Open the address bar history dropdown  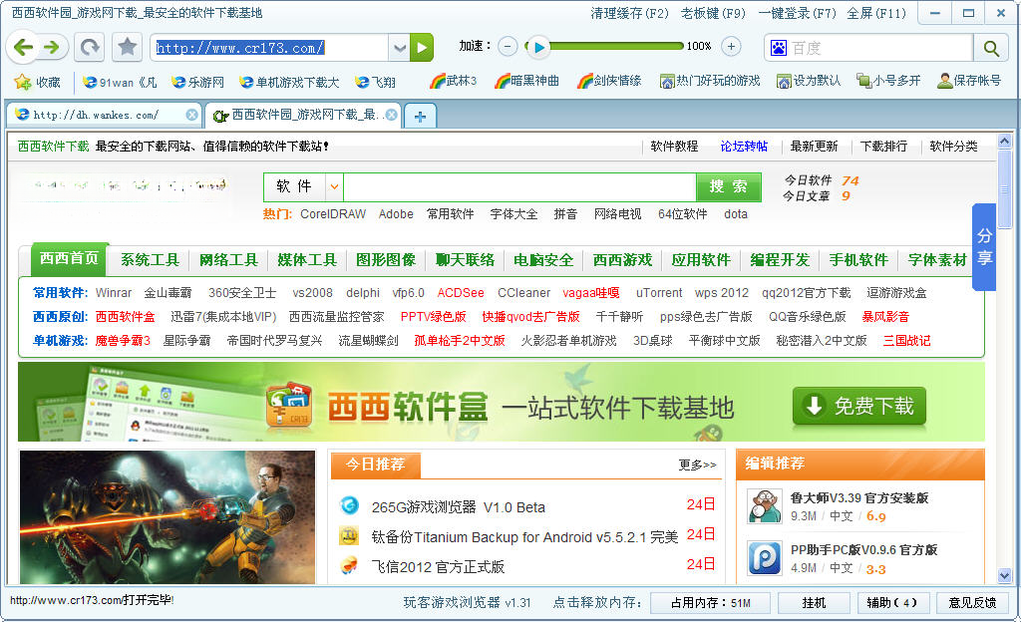(399, 48)
